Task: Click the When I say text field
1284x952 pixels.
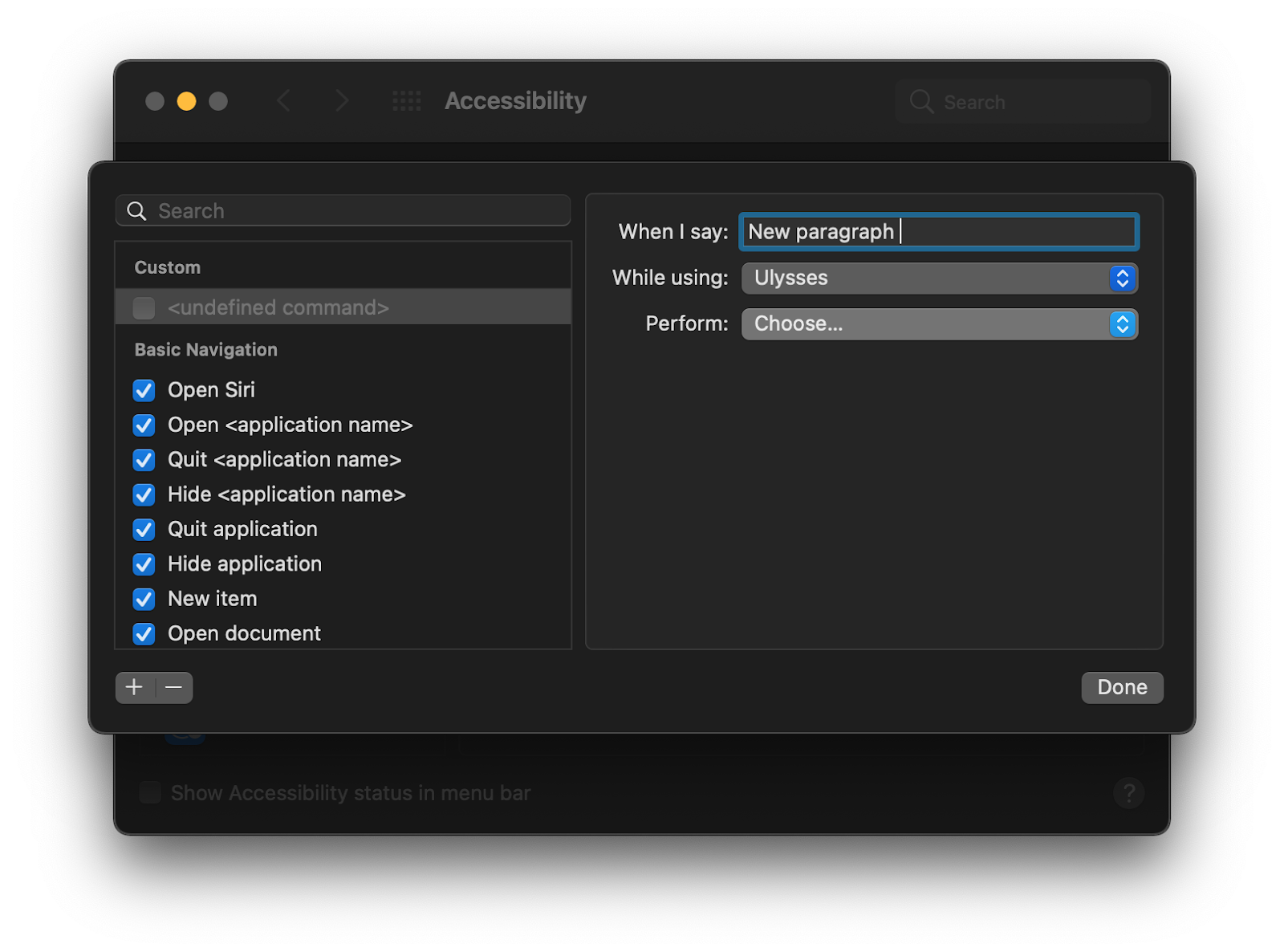Action: (939, 232)
